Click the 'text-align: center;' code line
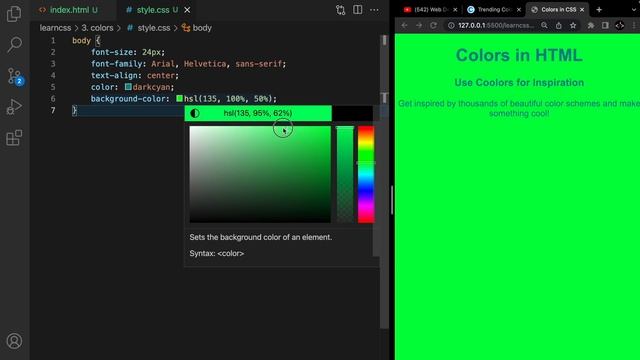This screenshot has width=640, height=360. 135,76
